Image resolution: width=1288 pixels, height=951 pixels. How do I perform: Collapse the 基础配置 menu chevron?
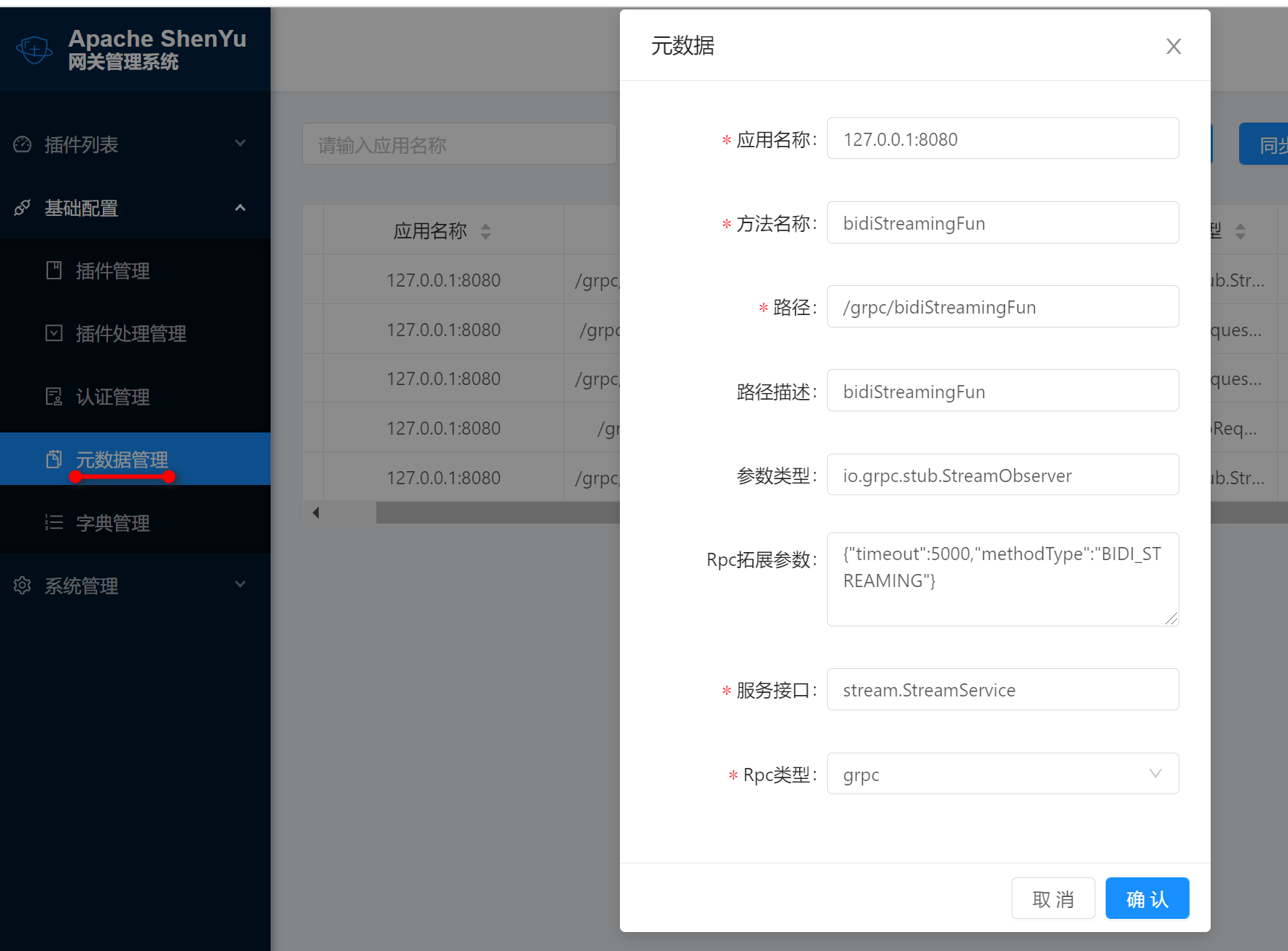click(240, 208)
